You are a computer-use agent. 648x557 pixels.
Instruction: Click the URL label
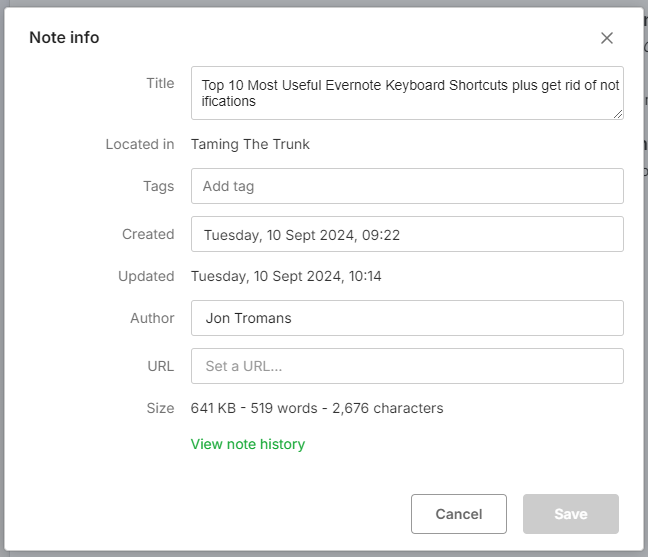coord(160,366)
